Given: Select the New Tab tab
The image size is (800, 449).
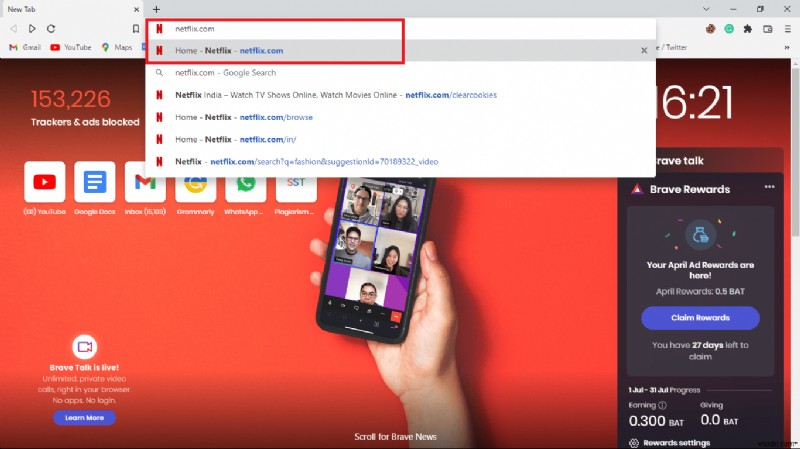Looking at the screenshot, I should pyautogui.click(x=71, y=9).
